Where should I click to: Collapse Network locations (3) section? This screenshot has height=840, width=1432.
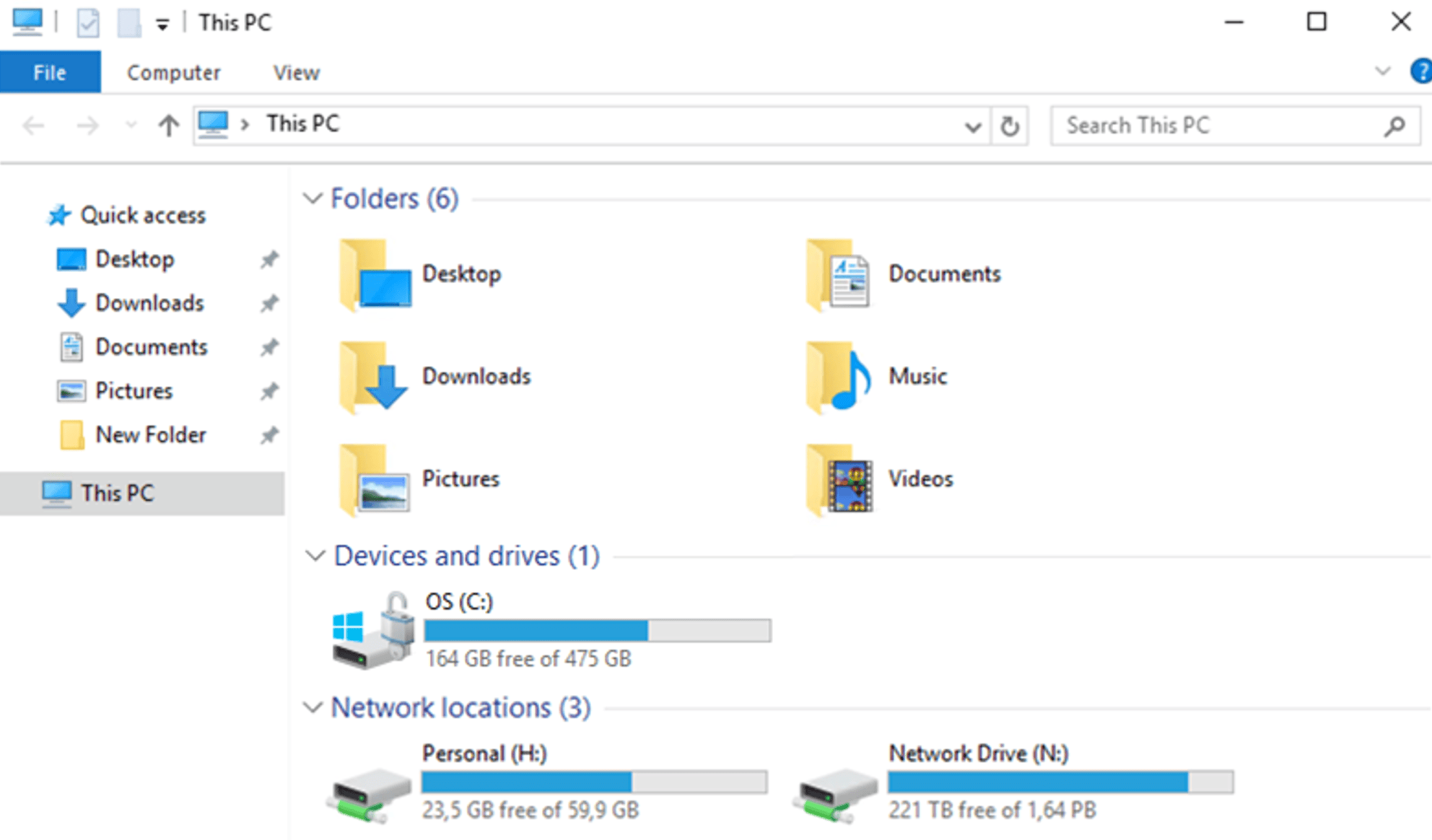313,707
